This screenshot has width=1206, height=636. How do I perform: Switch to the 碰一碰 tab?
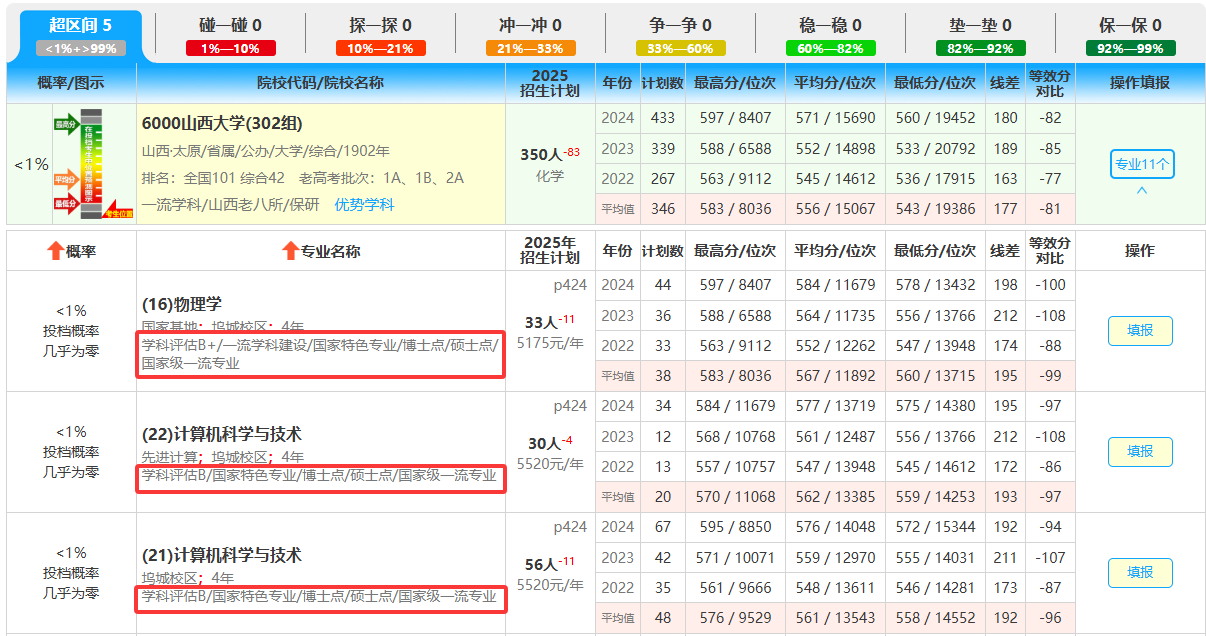pos(230,25)
